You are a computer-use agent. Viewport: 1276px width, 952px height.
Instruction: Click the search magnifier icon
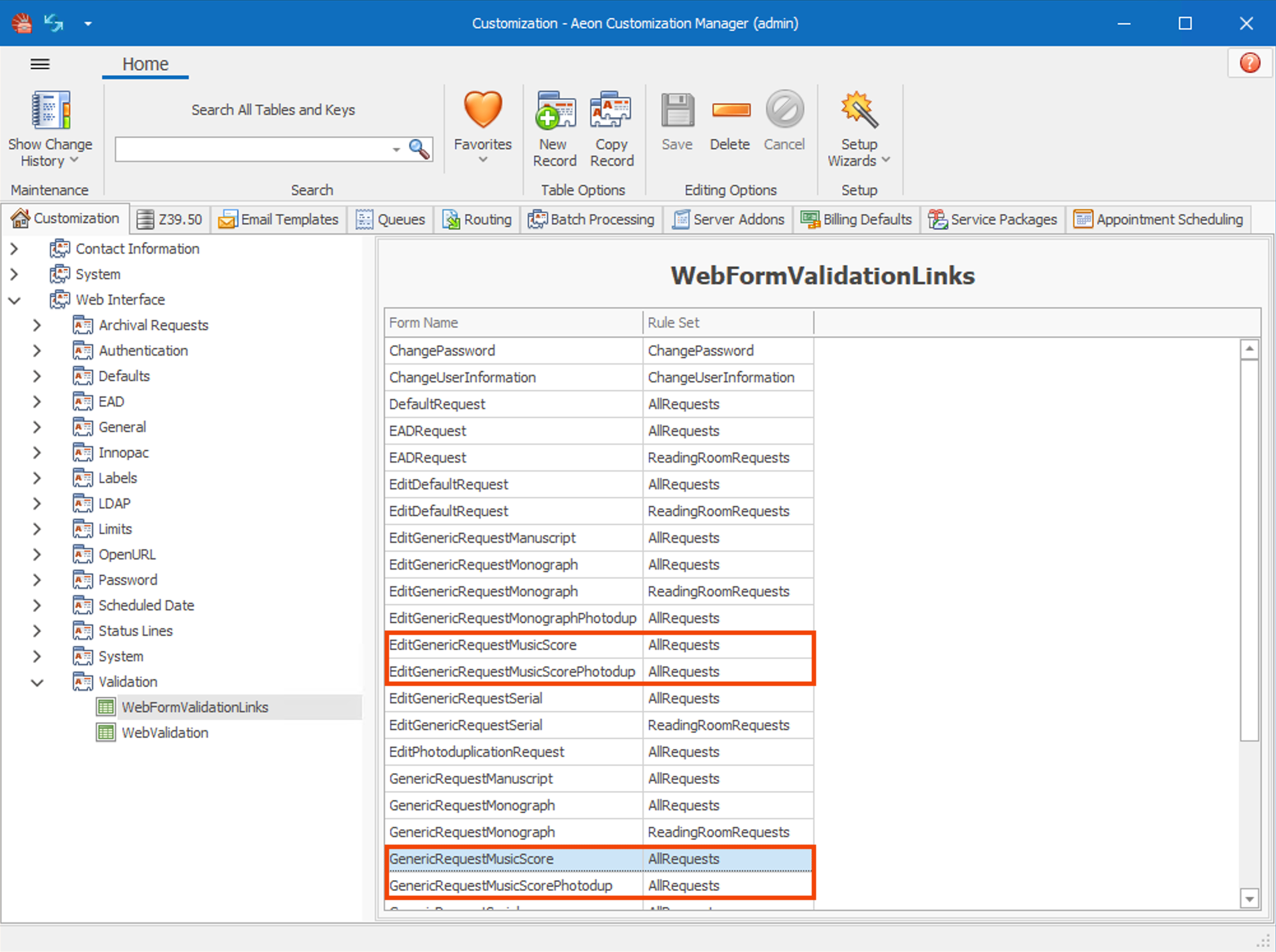(419, 149)
